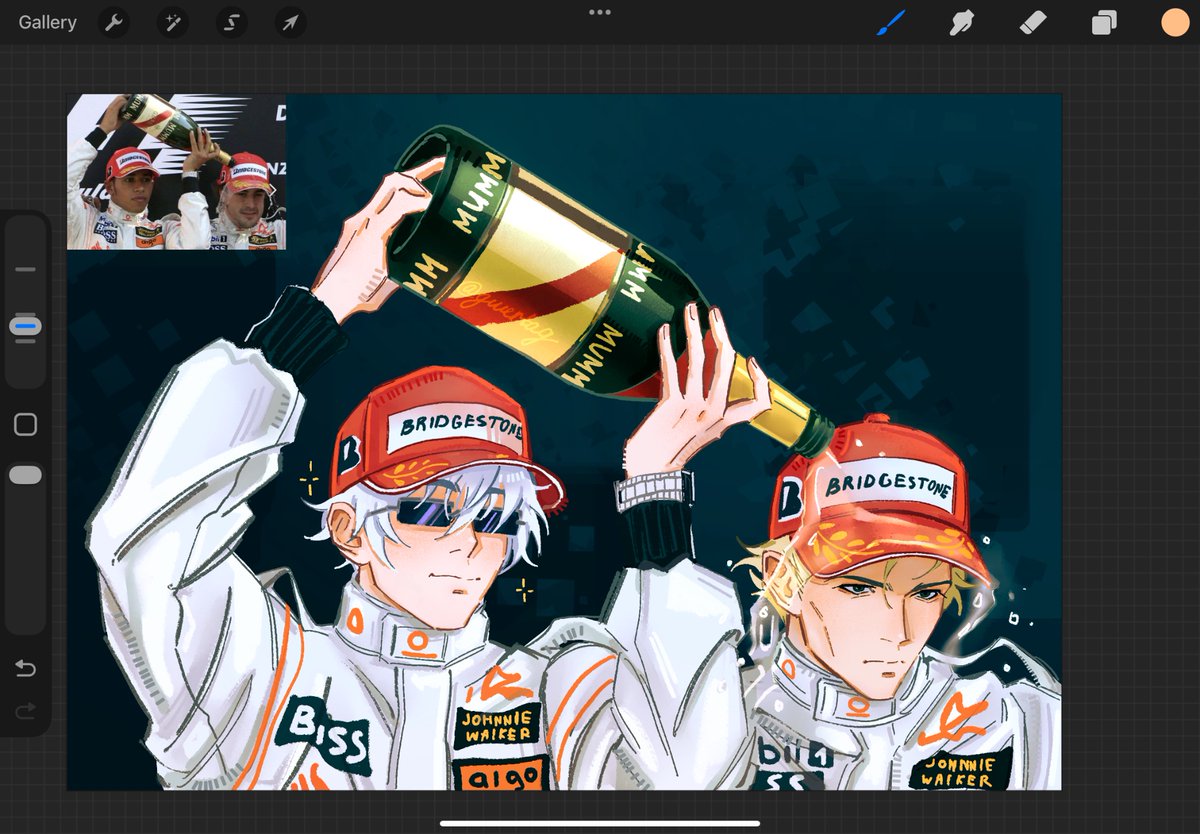Open the Adjustments magic wand menu
The width and height of the screenshot is (1200, 834).
(173, 23)
